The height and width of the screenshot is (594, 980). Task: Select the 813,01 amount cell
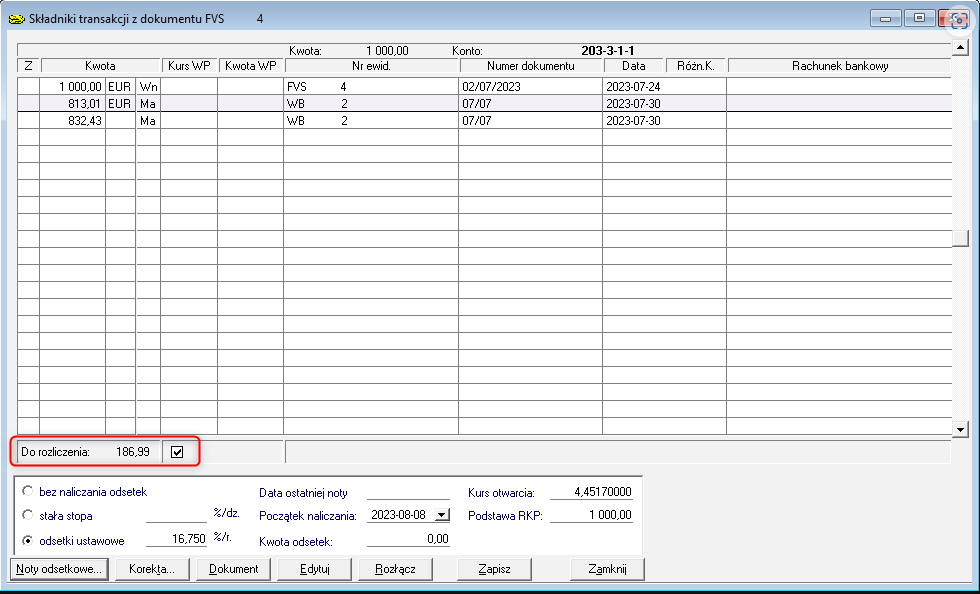[x=72, y=104]
